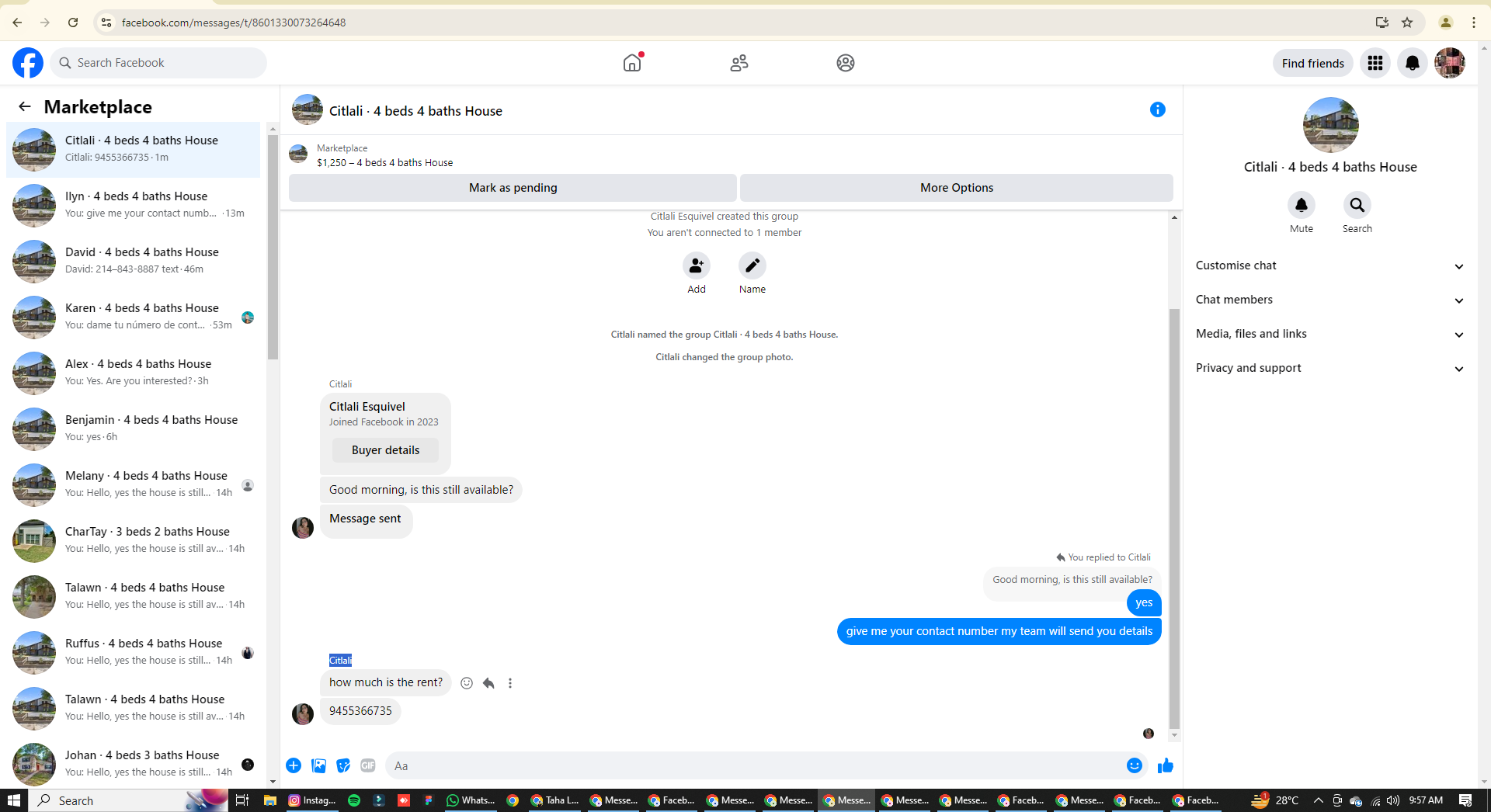Open the notifications bell in header
This screenshot has width=1491, height=812.
[1413, 63]
